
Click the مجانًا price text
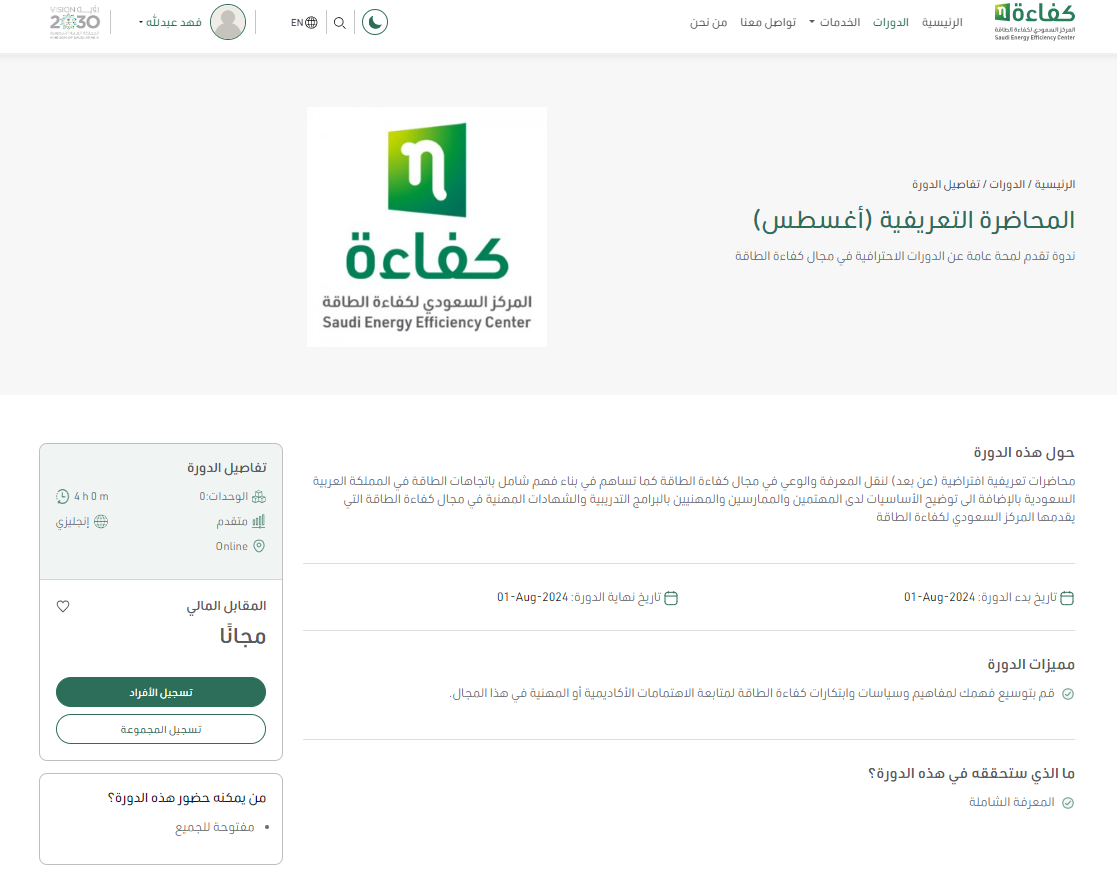[x=243, y=635]
